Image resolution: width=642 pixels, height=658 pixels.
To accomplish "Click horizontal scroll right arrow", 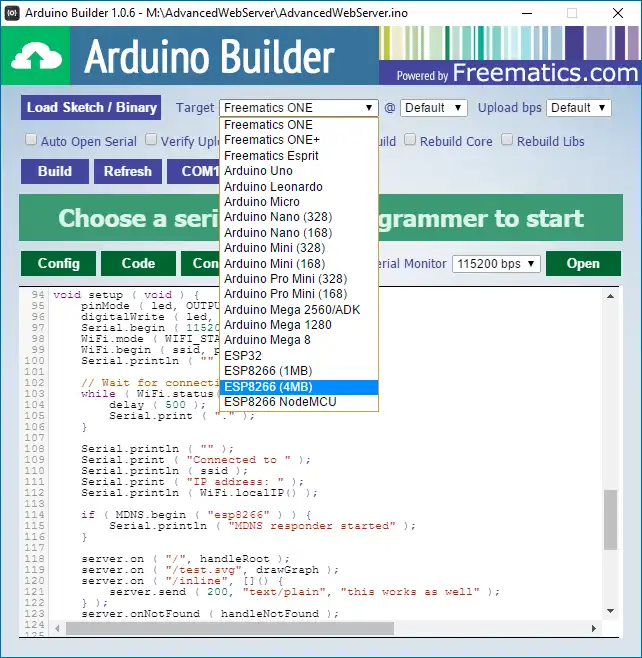I will pyautogui.click(x=594, y=628).
